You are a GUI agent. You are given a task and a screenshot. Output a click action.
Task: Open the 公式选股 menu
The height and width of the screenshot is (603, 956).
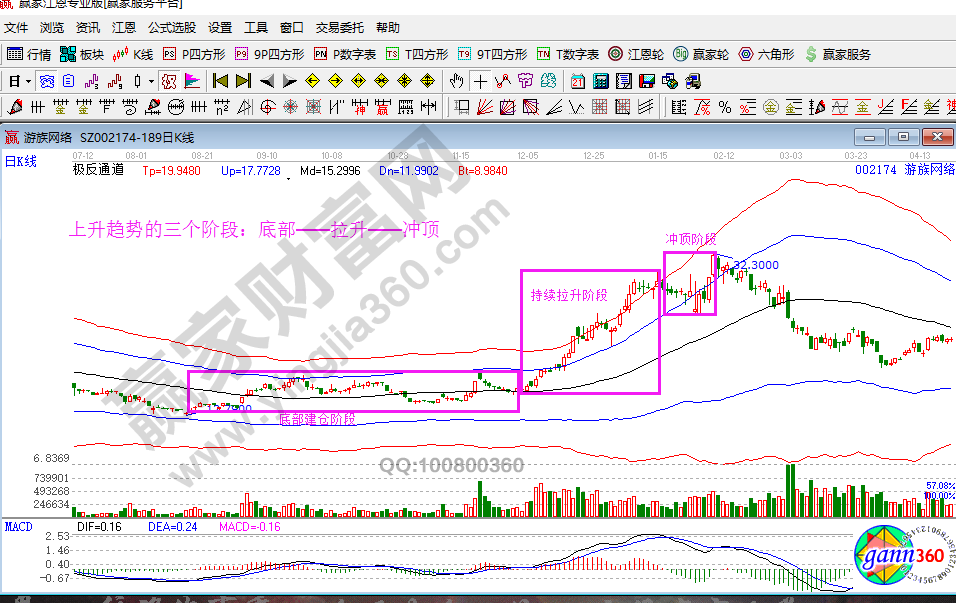(x=172, y=28)
